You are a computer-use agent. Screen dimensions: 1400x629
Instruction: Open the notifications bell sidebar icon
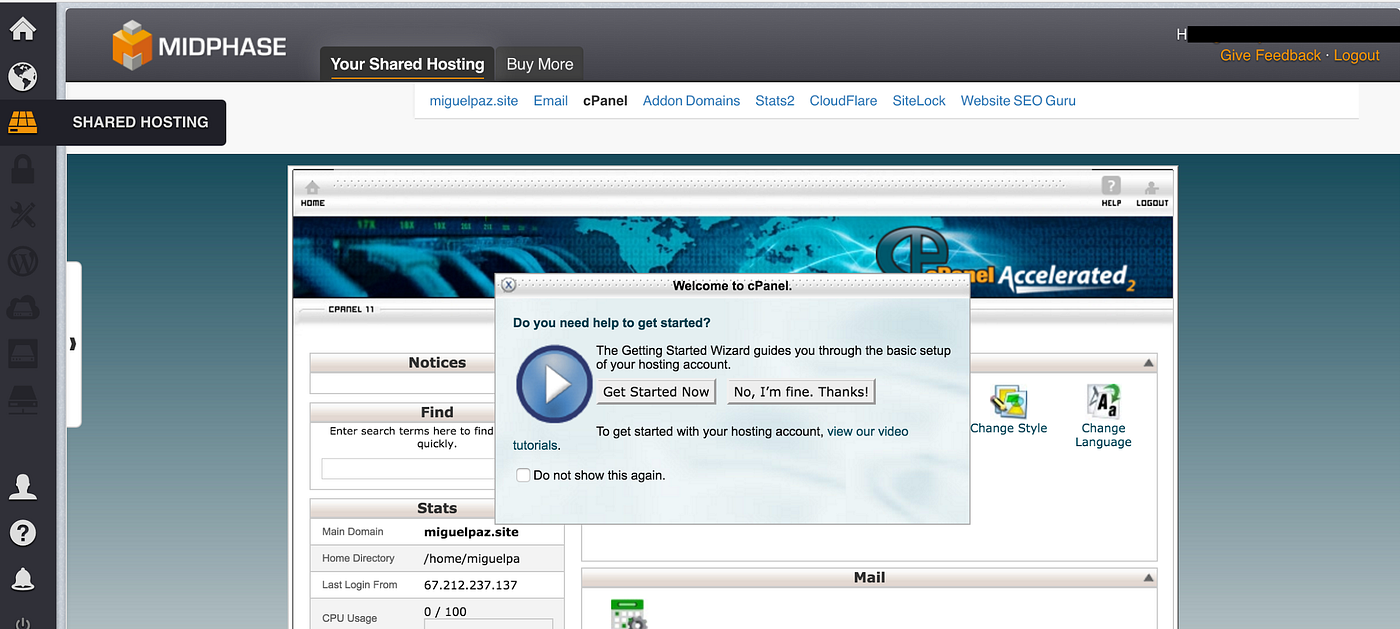pos(22,578)
